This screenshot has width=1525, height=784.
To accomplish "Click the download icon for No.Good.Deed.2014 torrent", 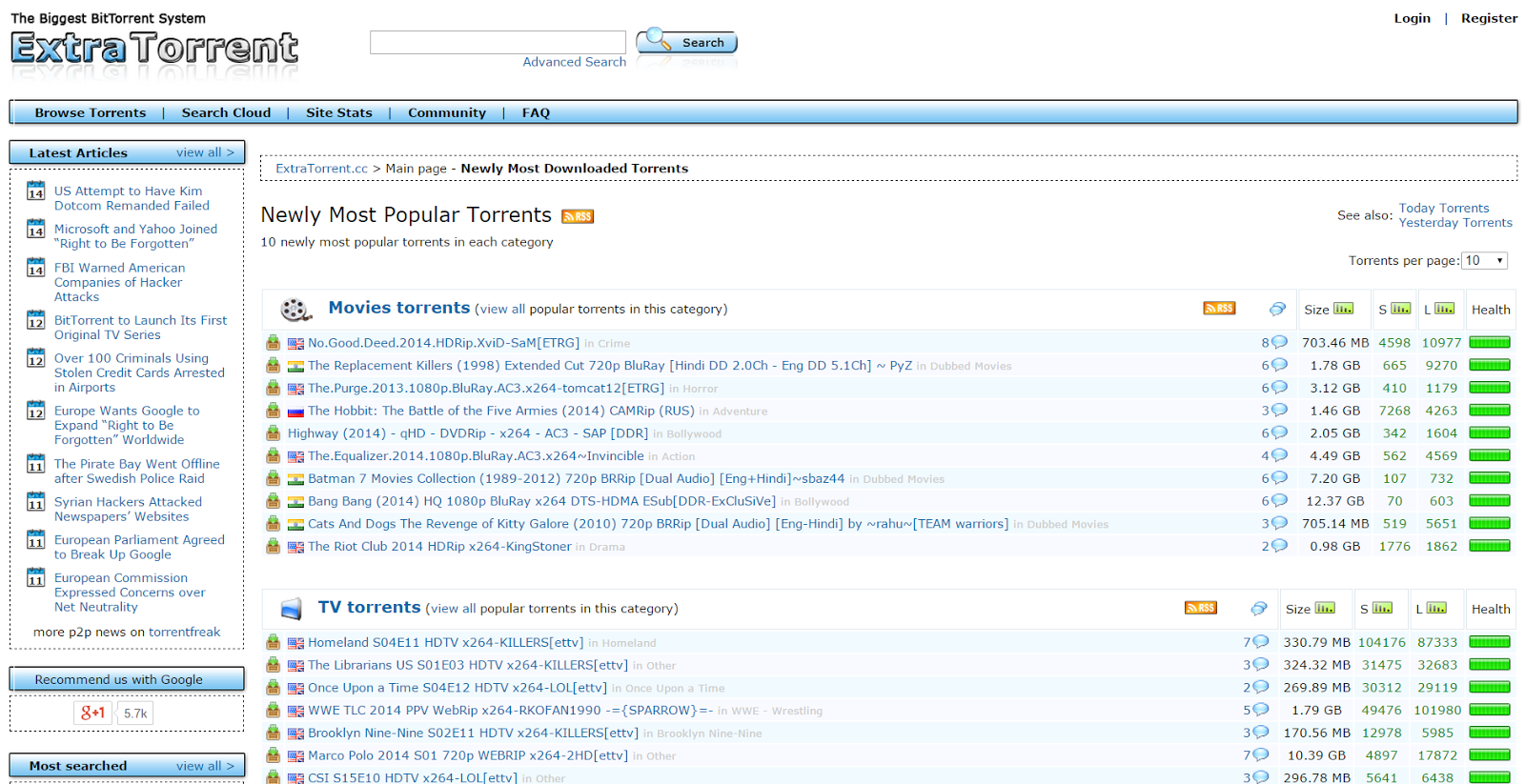I will [274, 343].
